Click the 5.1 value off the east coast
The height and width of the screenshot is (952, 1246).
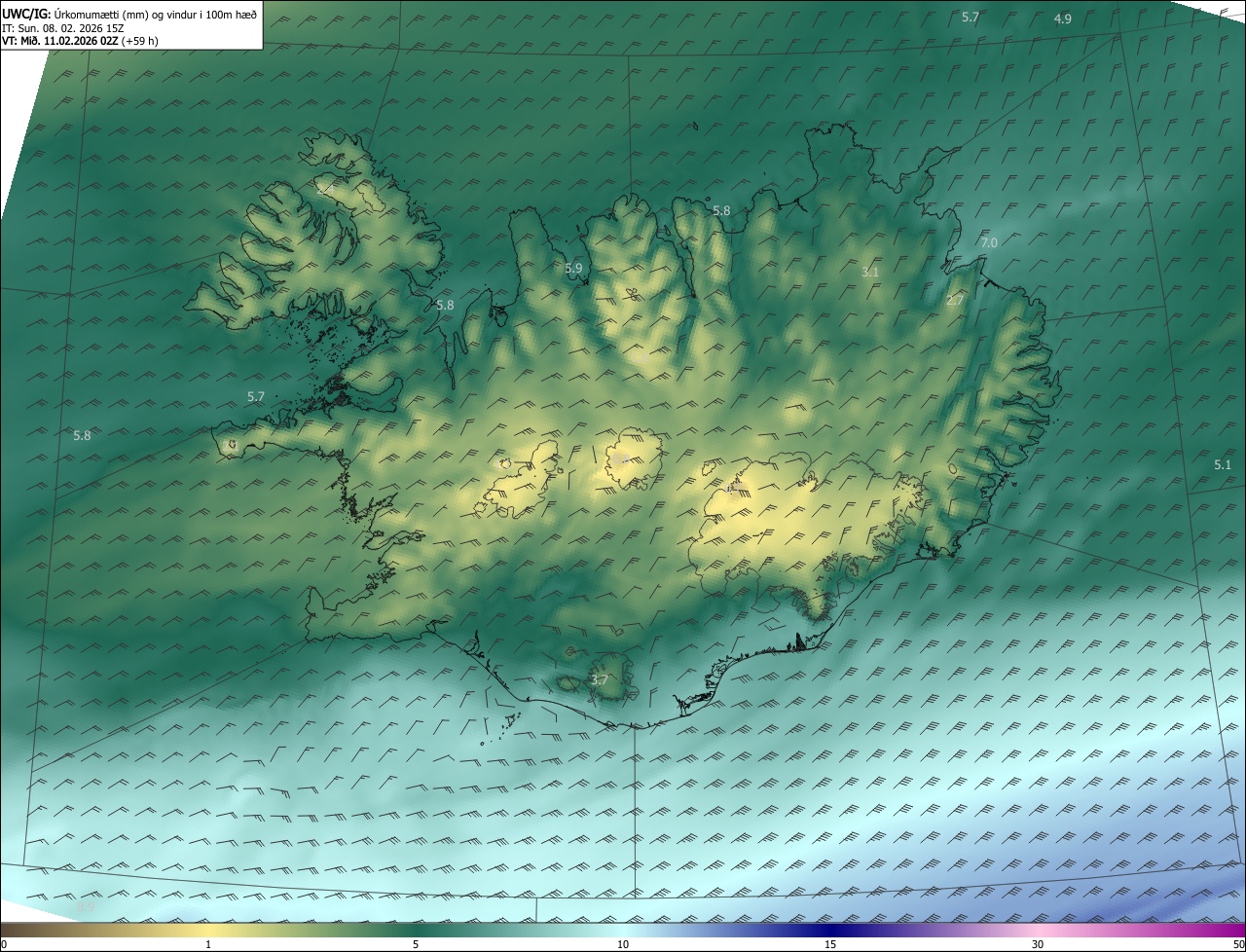[x=1223, y=465]
